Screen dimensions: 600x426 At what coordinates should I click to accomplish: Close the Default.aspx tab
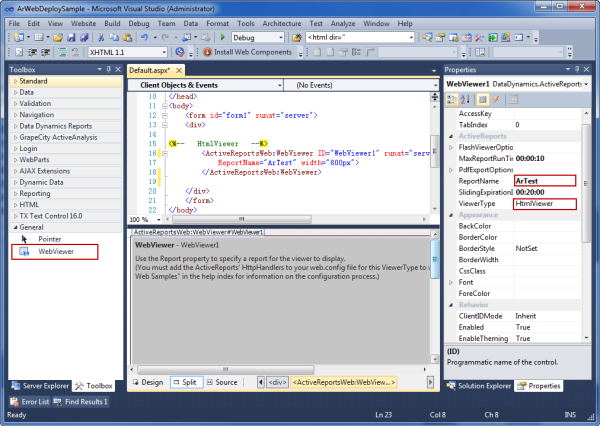pyautogui.click(x=179, y=70)
